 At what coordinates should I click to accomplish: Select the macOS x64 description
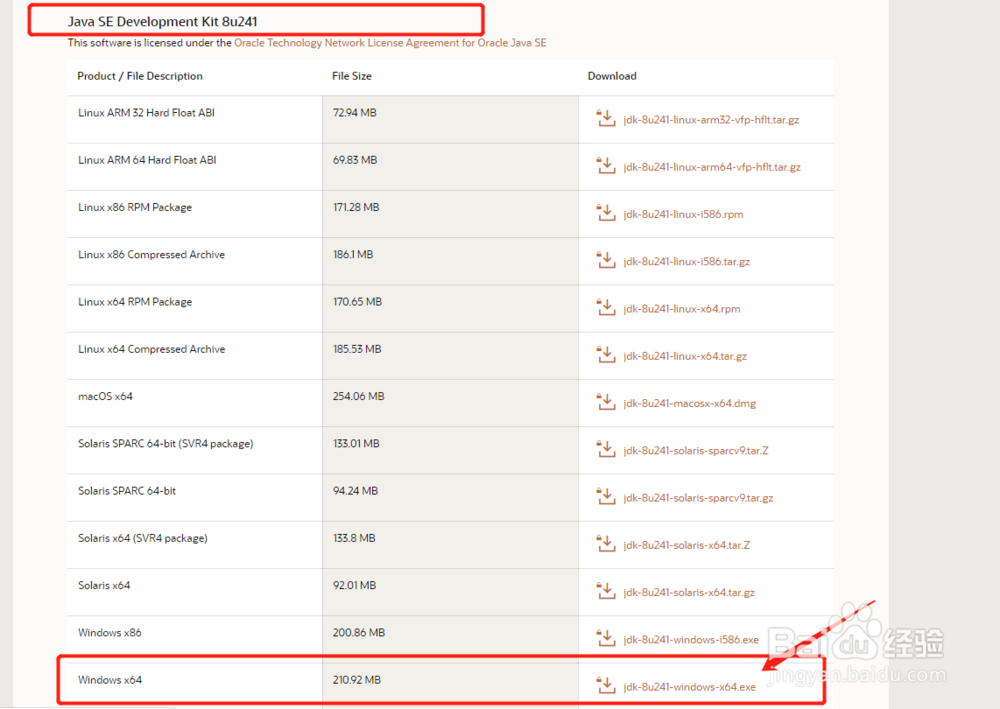[105, 396]
